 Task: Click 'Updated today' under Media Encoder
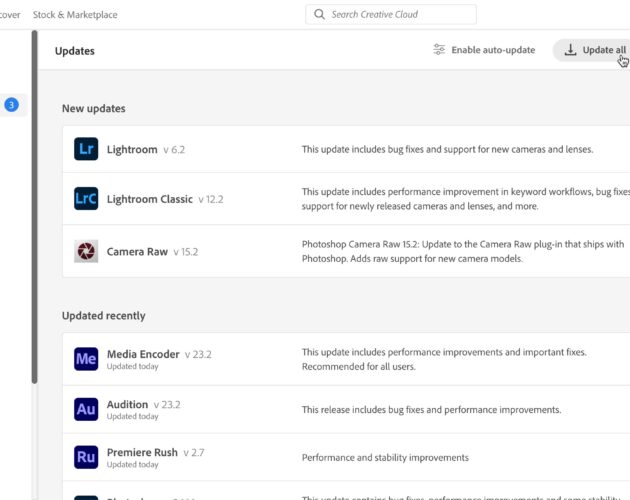(133, 367)
